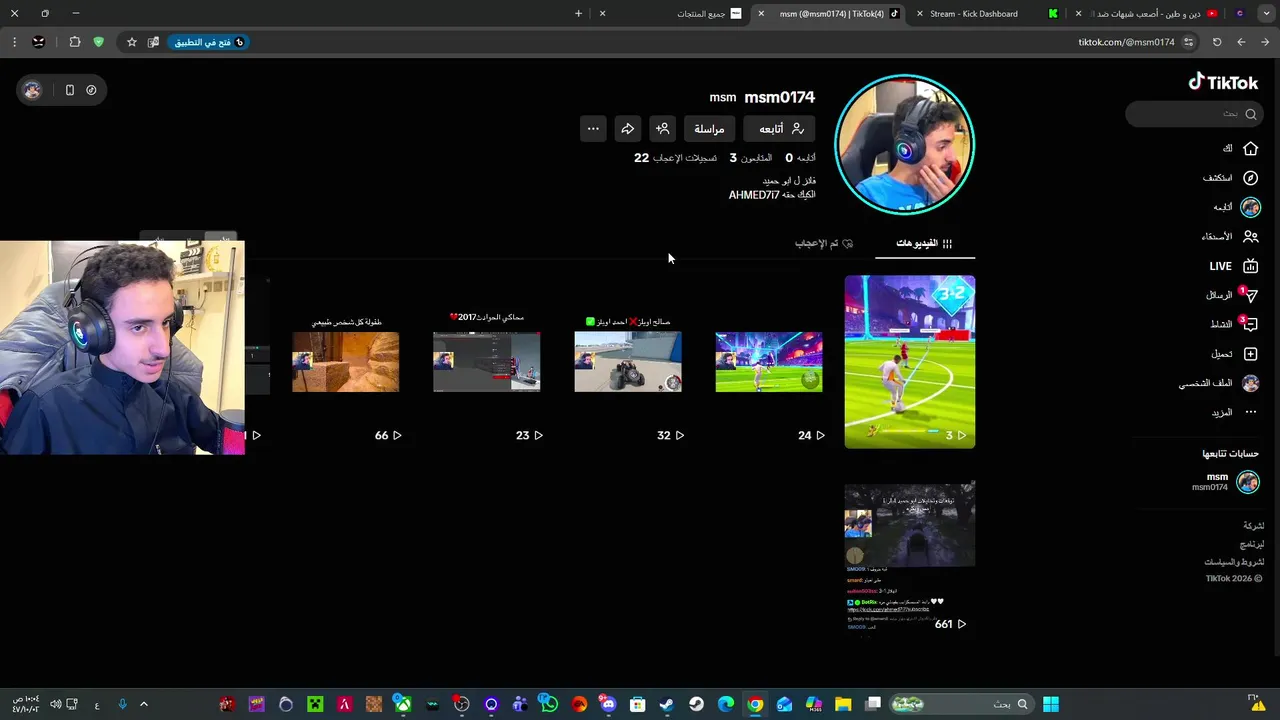
Task: Click the followers count 3 text
Action: 751,158
